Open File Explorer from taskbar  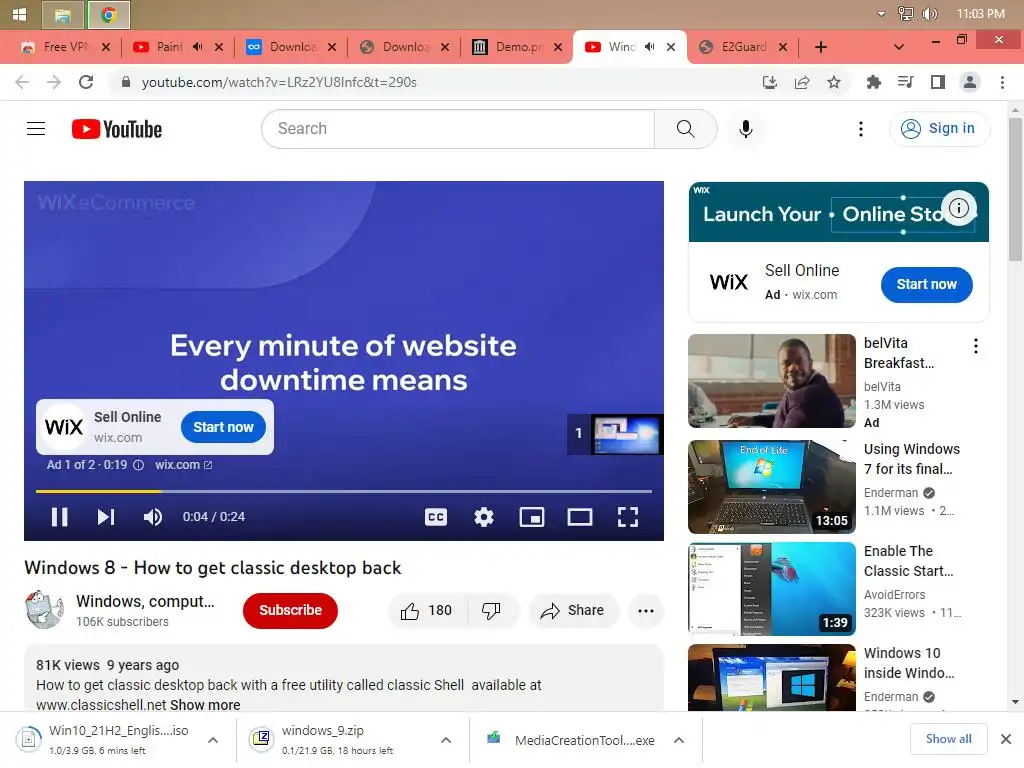[63, 15]
